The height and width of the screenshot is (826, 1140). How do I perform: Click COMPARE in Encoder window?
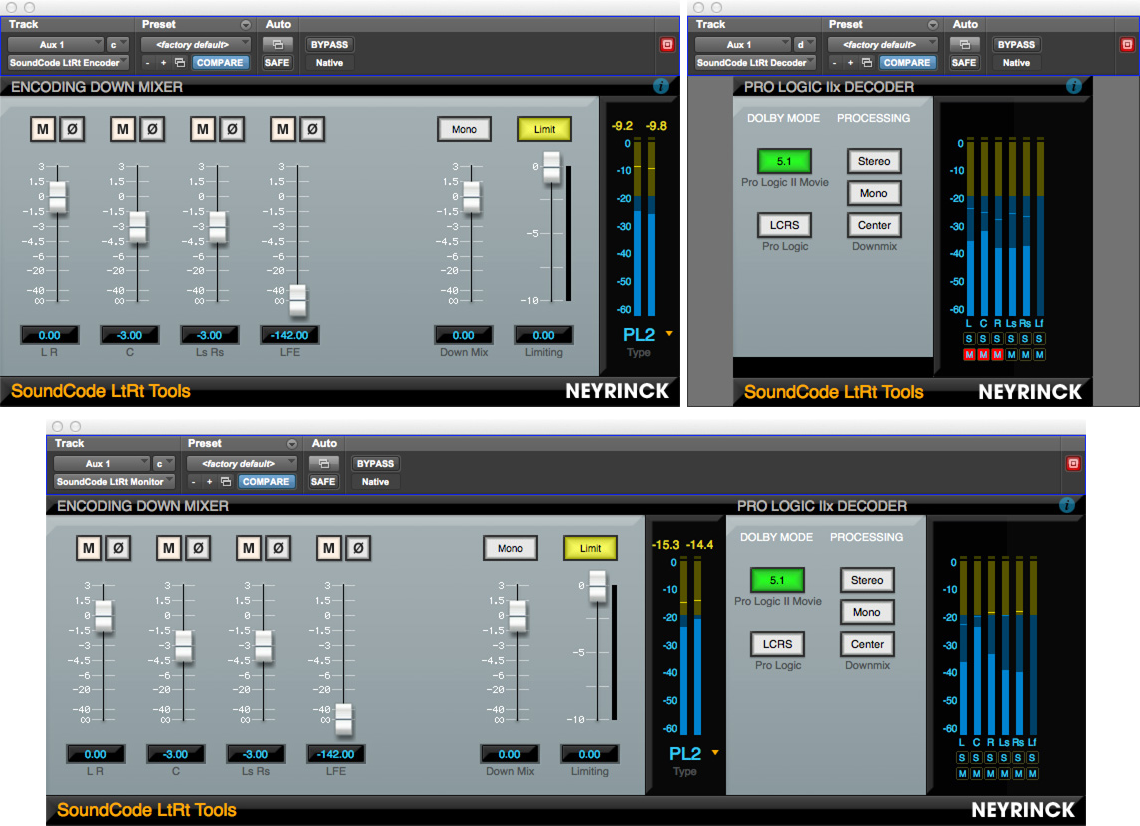(220, 63)
